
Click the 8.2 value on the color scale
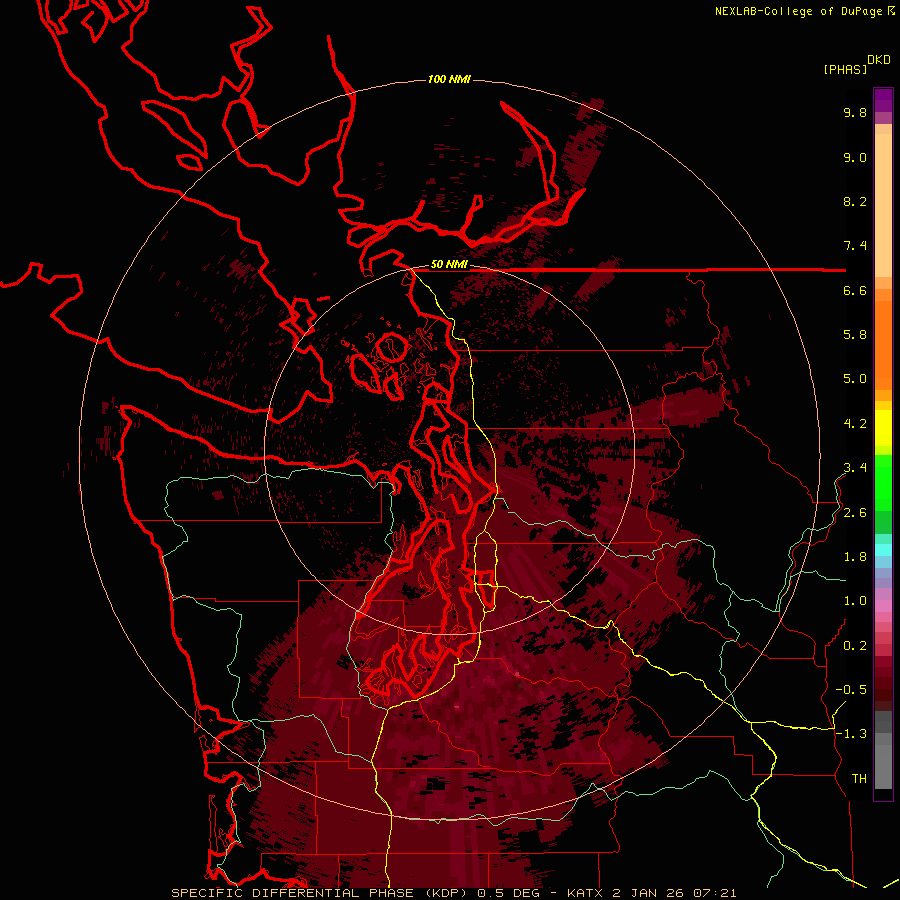tap(855, 201)
